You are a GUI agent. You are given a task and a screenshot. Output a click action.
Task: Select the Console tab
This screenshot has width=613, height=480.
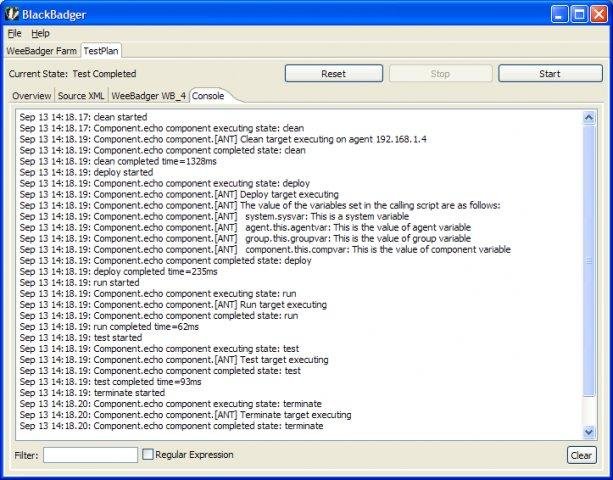tap(208, 96)
